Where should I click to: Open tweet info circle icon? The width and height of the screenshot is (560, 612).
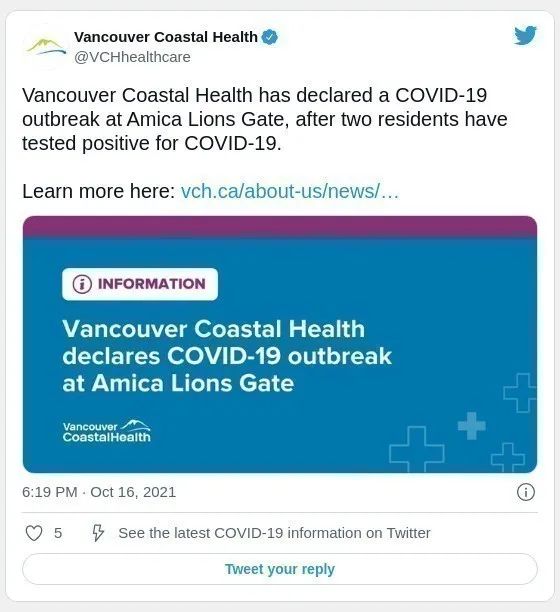pos(526,492)
